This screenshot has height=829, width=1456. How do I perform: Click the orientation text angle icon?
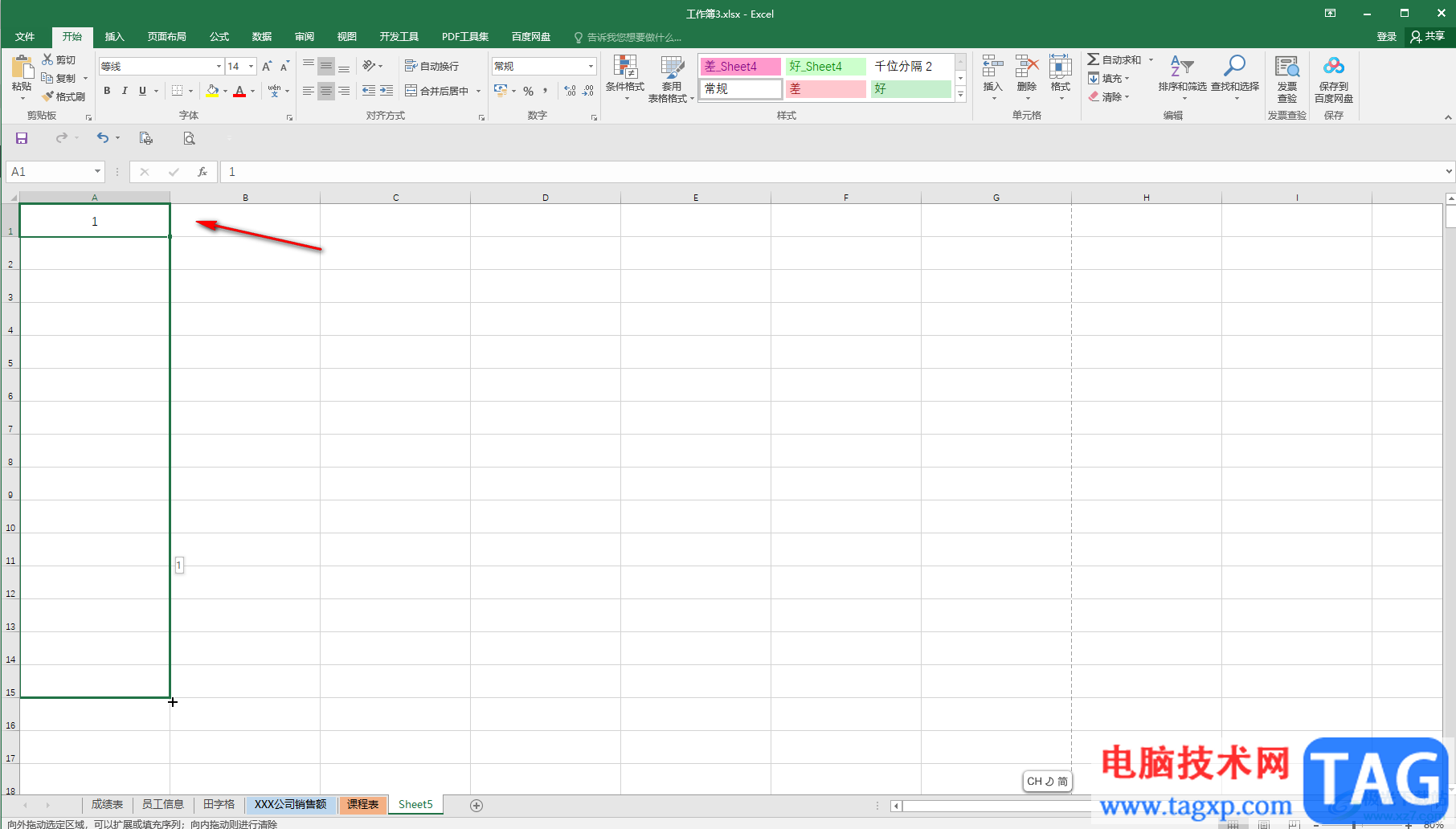369,66
